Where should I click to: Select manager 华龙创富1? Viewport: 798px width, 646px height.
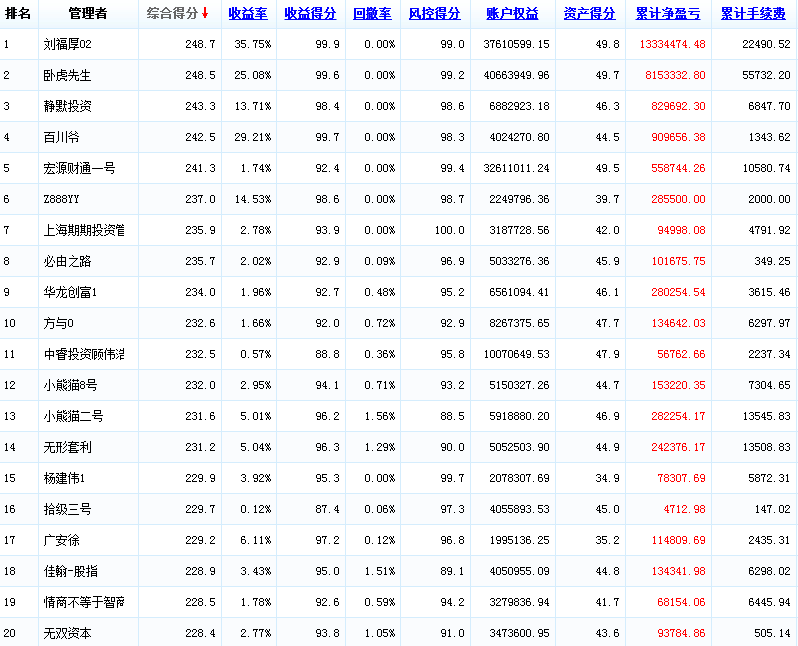(70, 292)
